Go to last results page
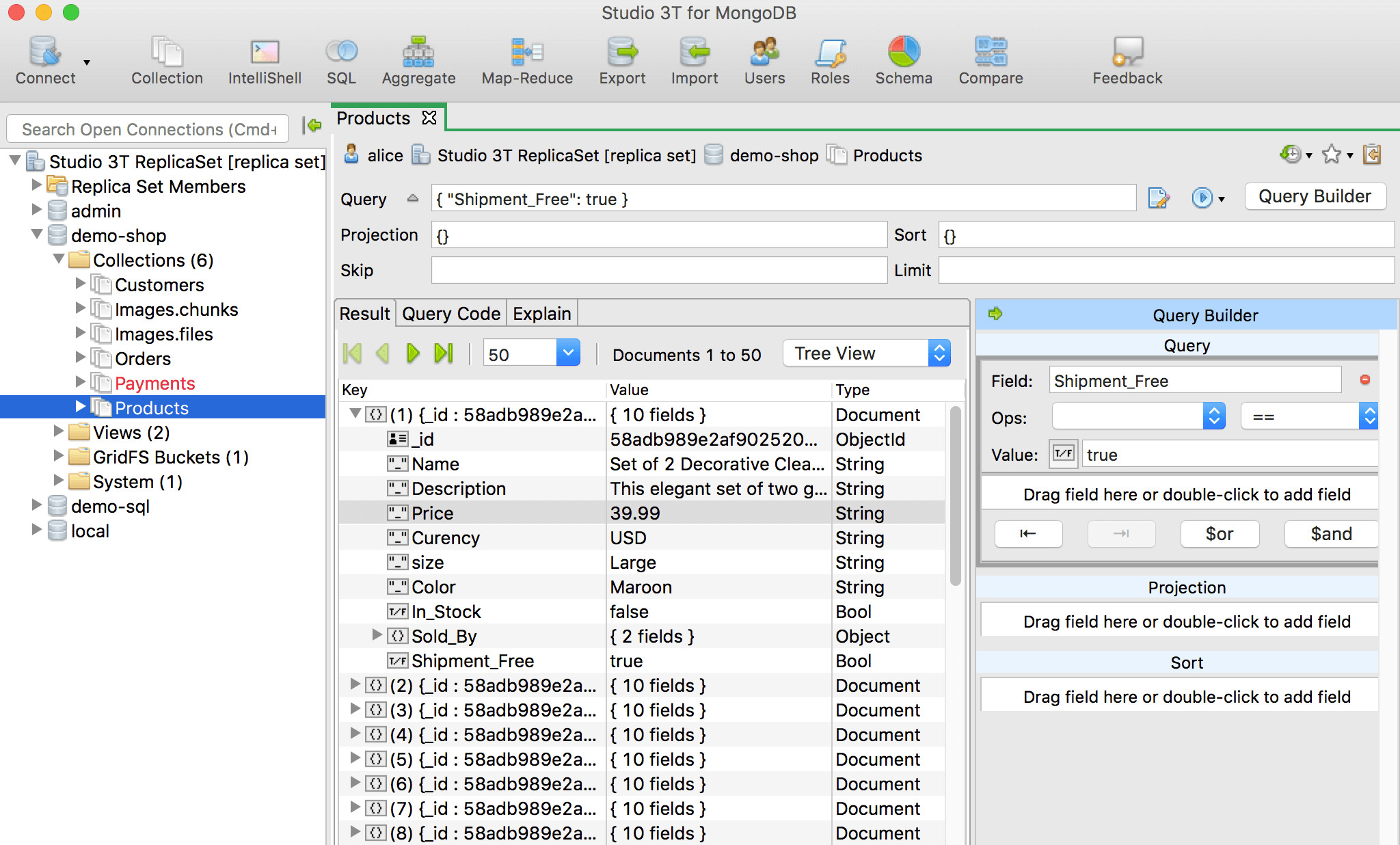 pyautogui.click(x=444, y=353)
